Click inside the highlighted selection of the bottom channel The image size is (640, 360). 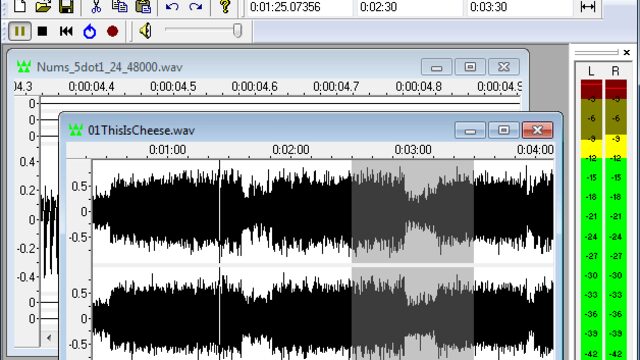click(x=413, y=313)
